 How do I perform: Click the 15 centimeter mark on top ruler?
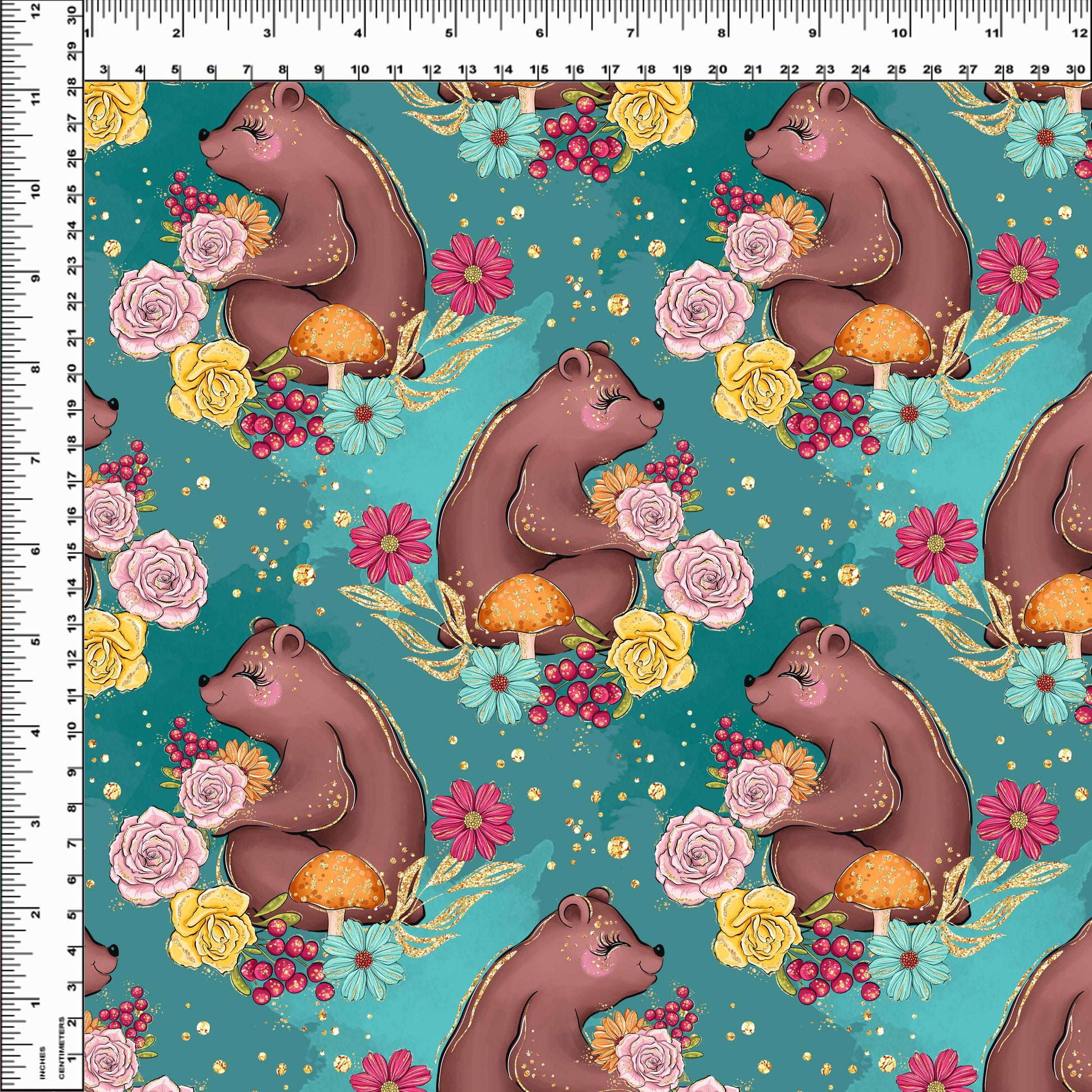pyautogui.click(x=539, y=70)
